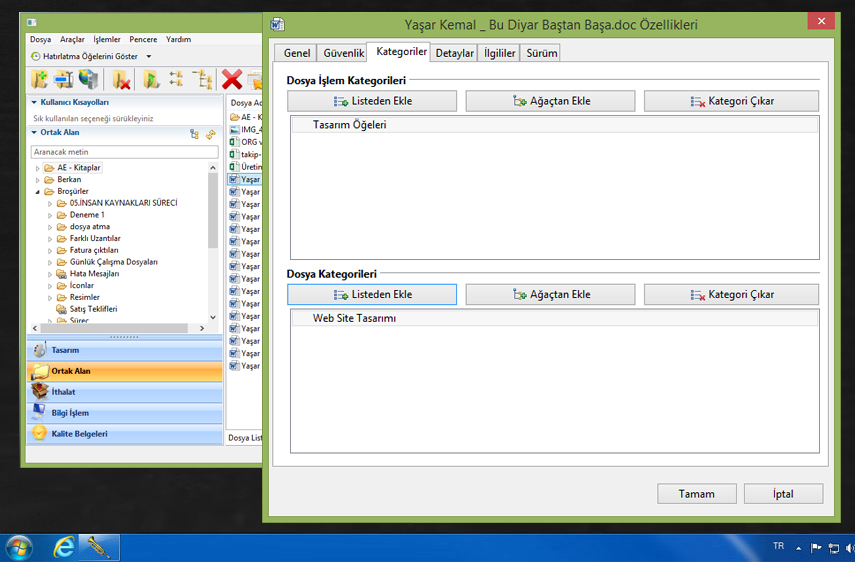Click the refresh icon in Ortak Alan header
The image size is (855, 562).
pos(211,134)
